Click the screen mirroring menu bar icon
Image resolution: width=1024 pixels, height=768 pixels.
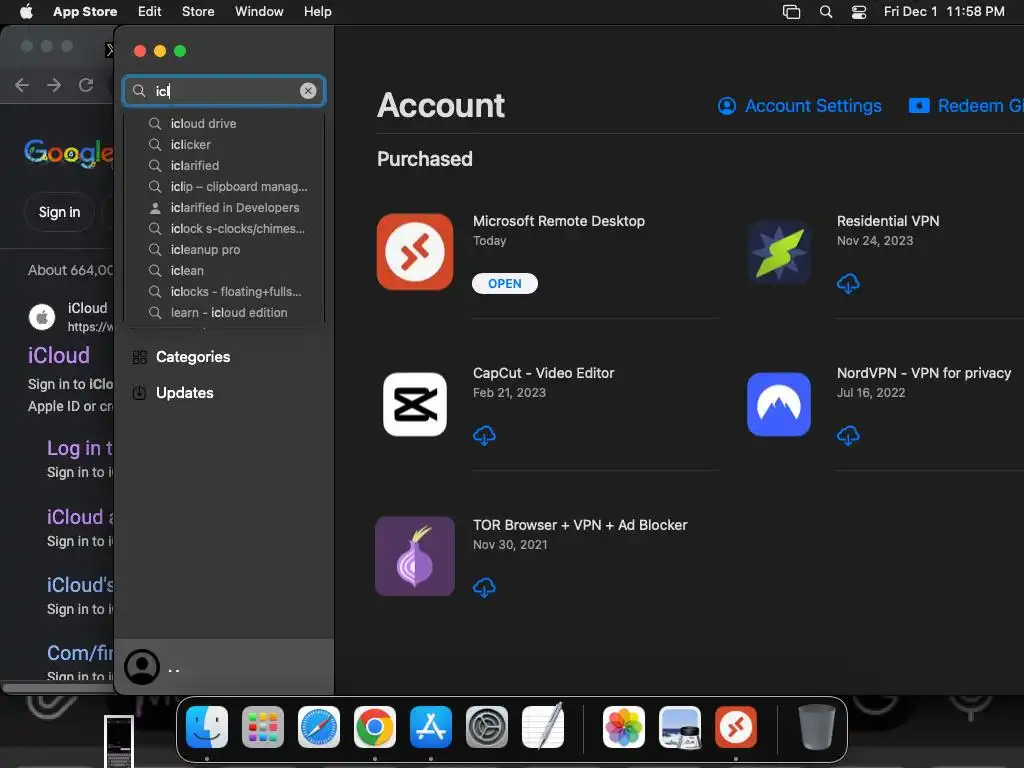791,12
